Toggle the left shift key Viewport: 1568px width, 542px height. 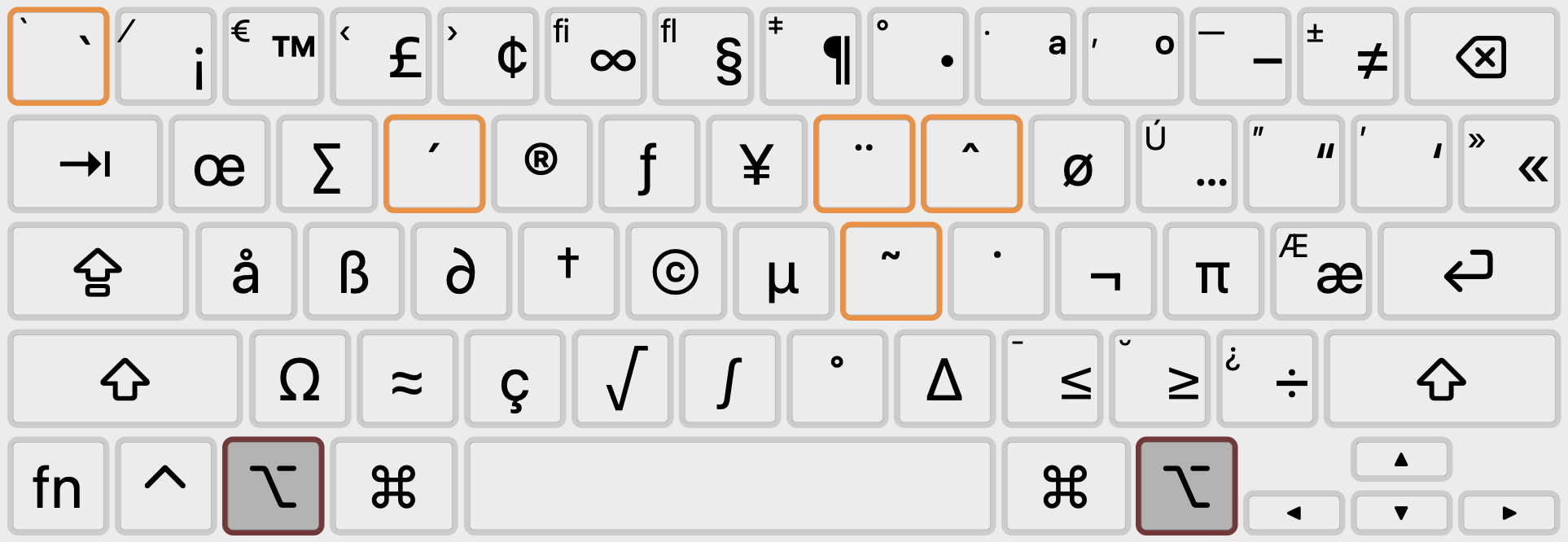coord(125,379)
